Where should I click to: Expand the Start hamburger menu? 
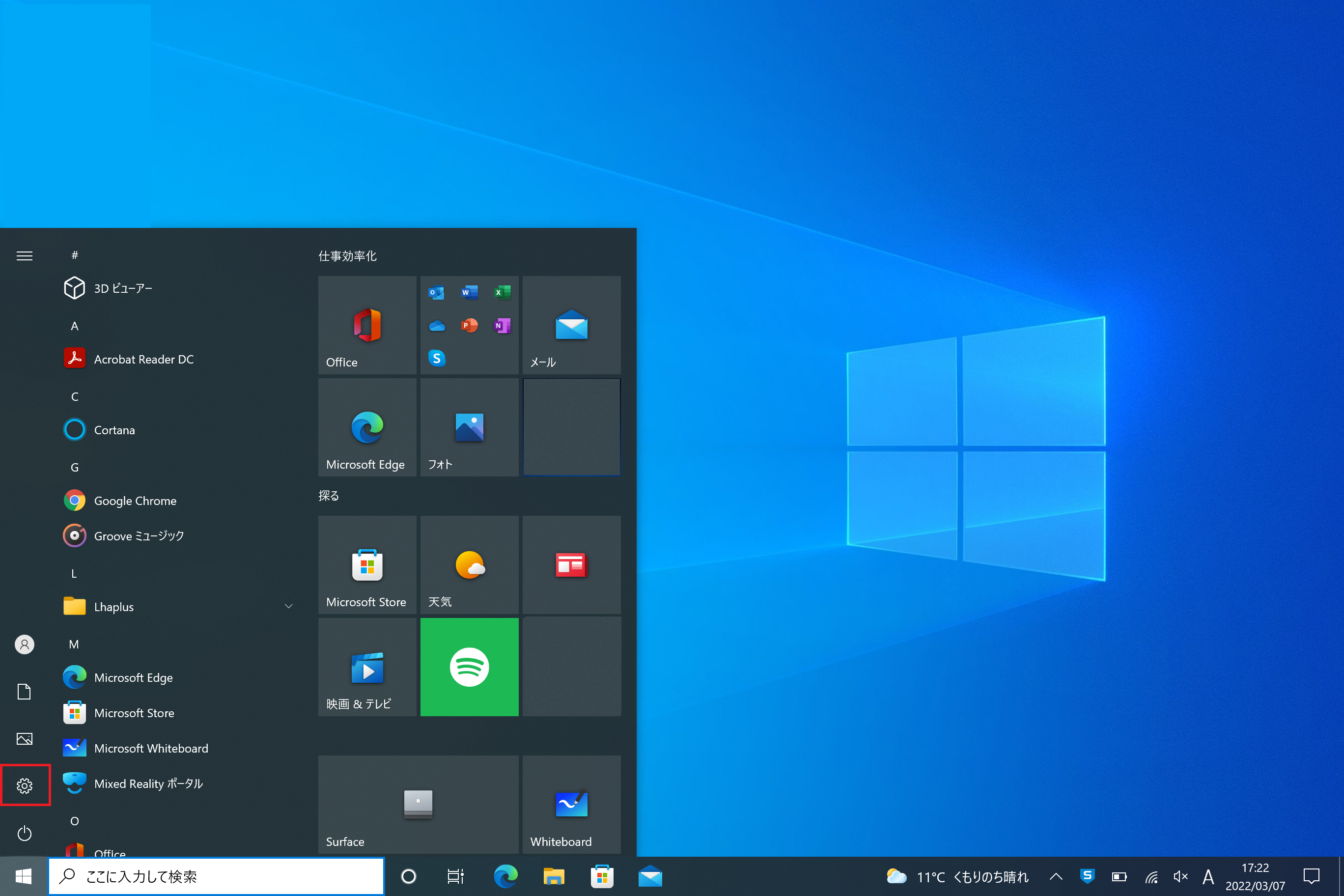point(25,255)
